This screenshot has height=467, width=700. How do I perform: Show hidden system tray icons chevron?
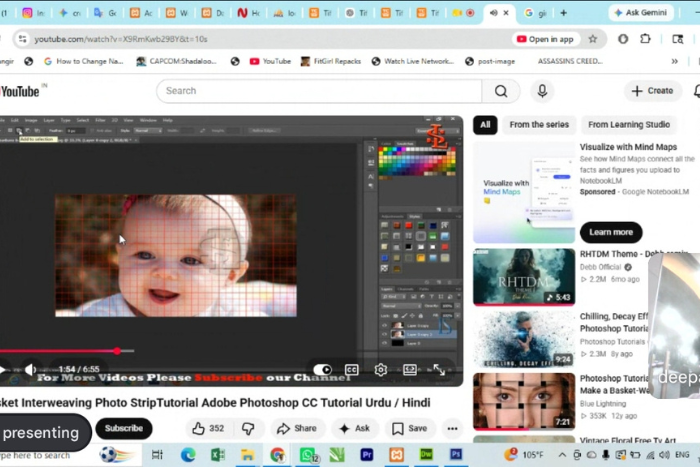pyautogui.click(x=562, y=455)
